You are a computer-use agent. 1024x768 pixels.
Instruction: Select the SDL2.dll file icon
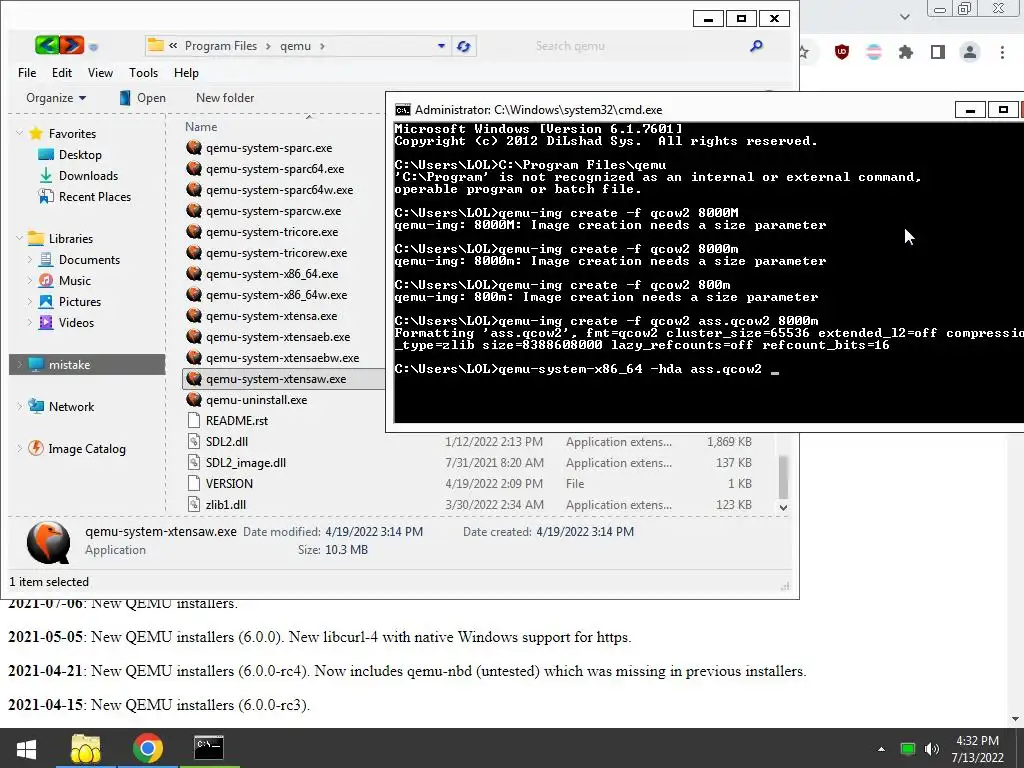pyautogui.click(x=194, y=441)
